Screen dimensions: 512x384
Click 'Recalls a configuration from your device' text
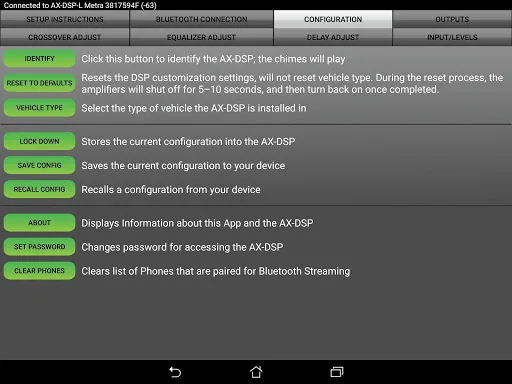(171, 190)
